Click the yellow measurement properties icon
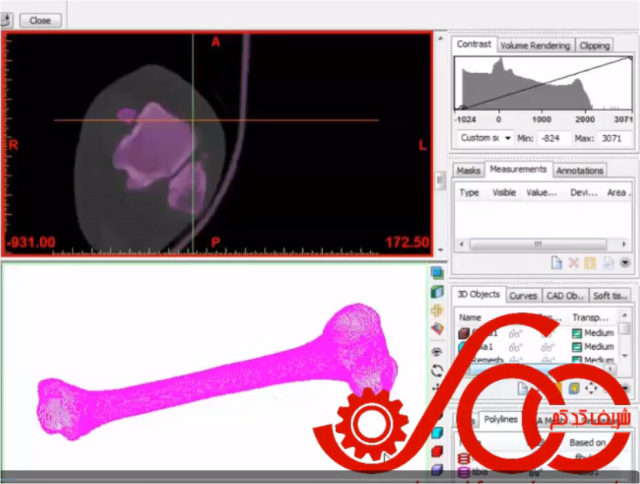The width and height of the screenshot is (640, 484). pos(590,262)
